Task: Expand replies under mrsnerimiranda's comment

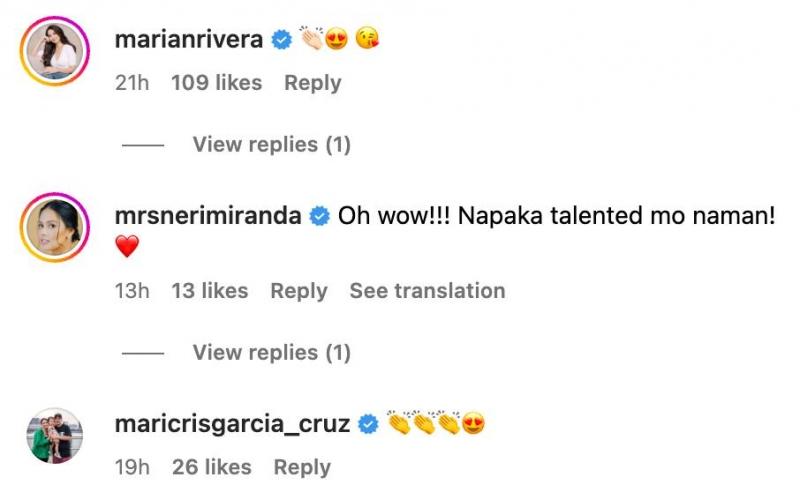Action: [x=271, y=352]
